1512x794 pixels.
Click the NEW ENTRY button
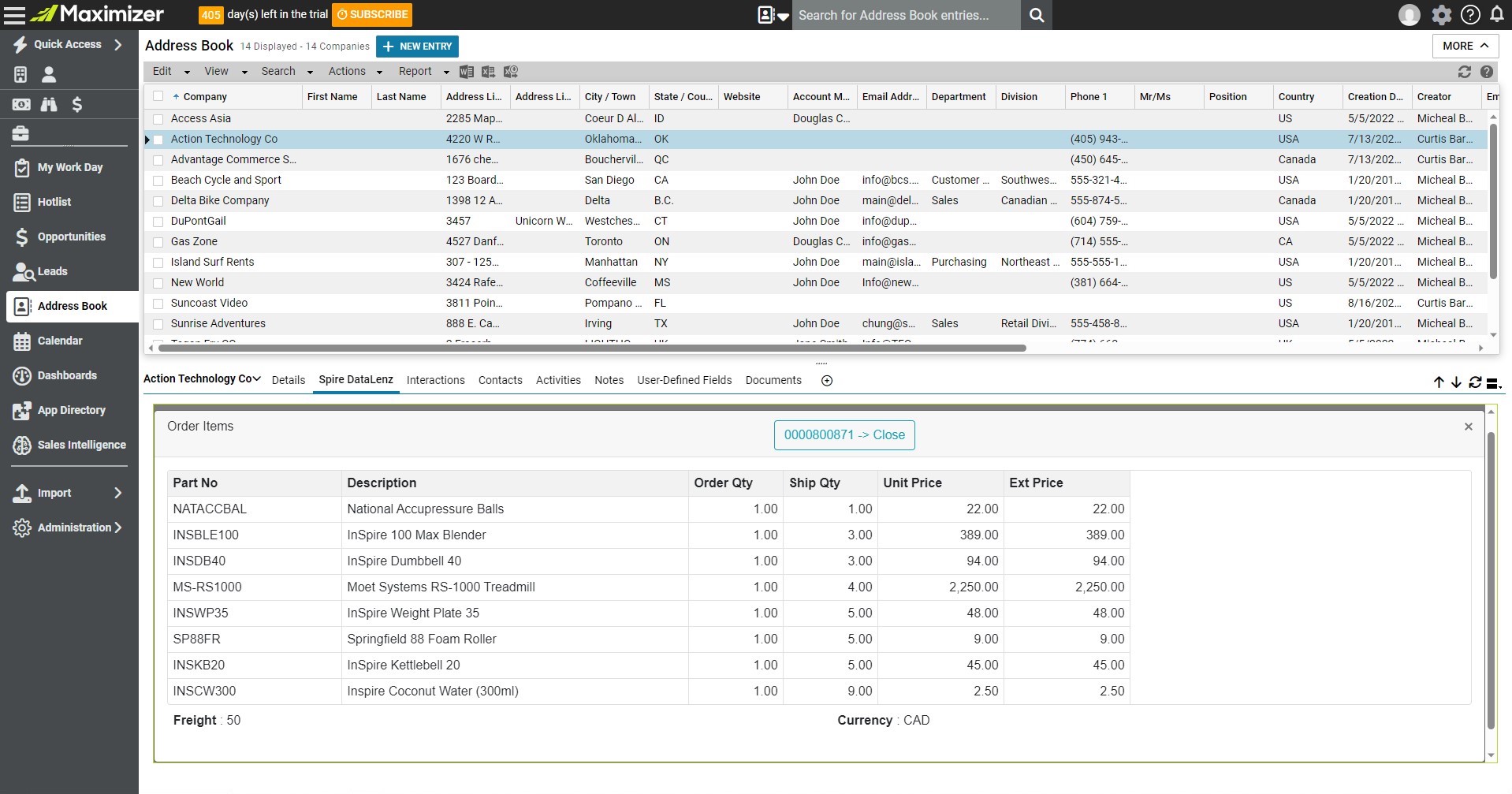[417, 47]
